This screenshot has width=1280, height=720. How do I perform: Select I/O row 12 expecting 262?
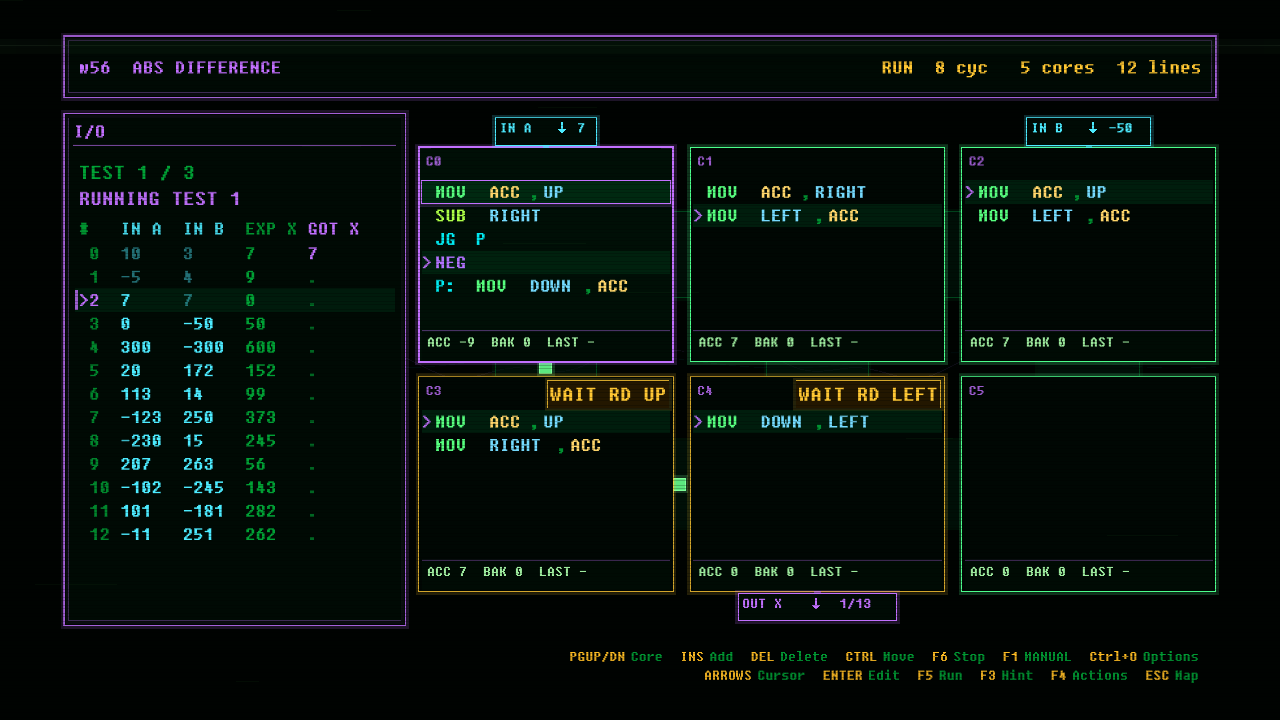pos(236,534)
